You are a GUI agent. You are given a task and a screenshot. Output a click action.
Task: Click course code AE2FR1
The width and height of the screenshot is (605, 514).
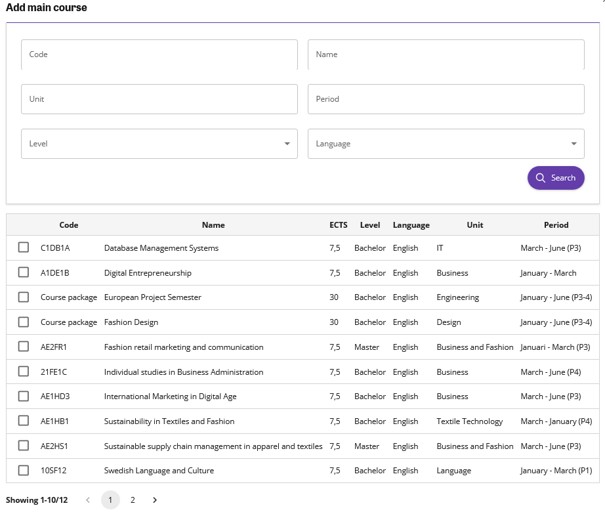(x=54, y=347)
